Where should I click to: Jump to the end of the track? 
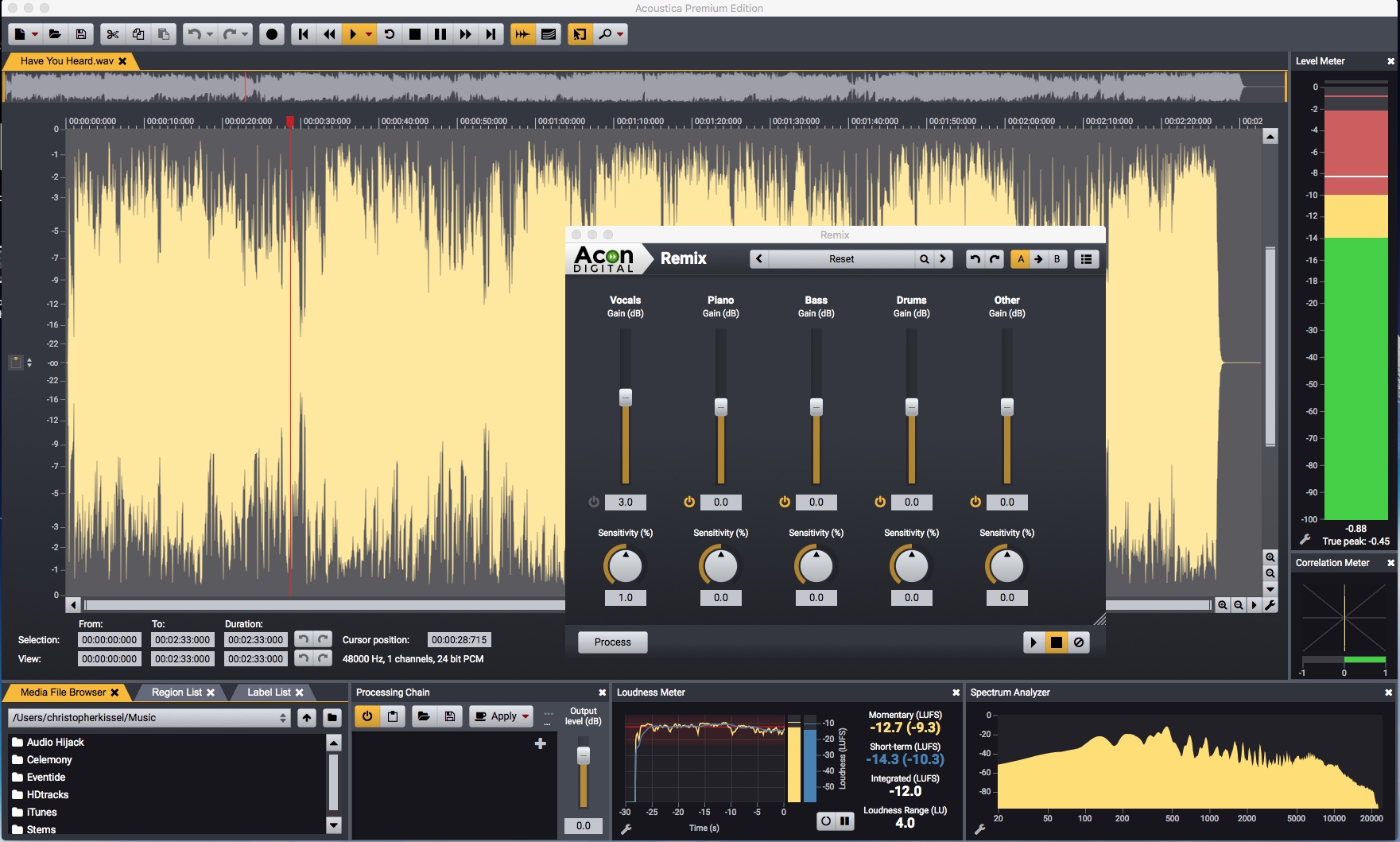click(491, 34)
